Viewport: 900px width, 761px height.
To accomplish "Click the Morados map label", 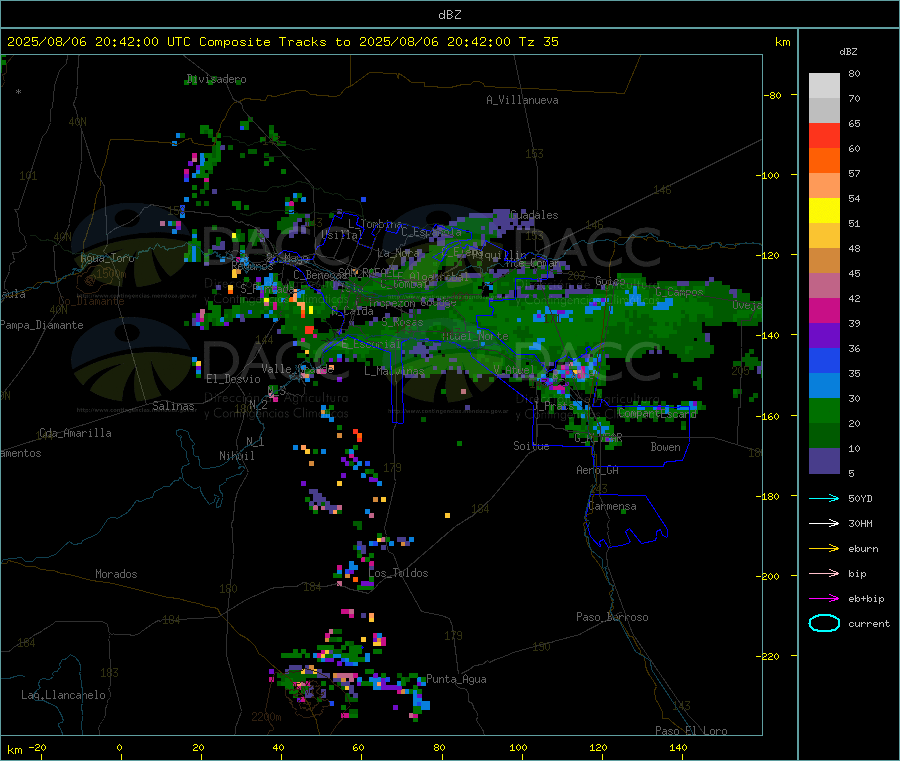I will click(x=116, y=574).
